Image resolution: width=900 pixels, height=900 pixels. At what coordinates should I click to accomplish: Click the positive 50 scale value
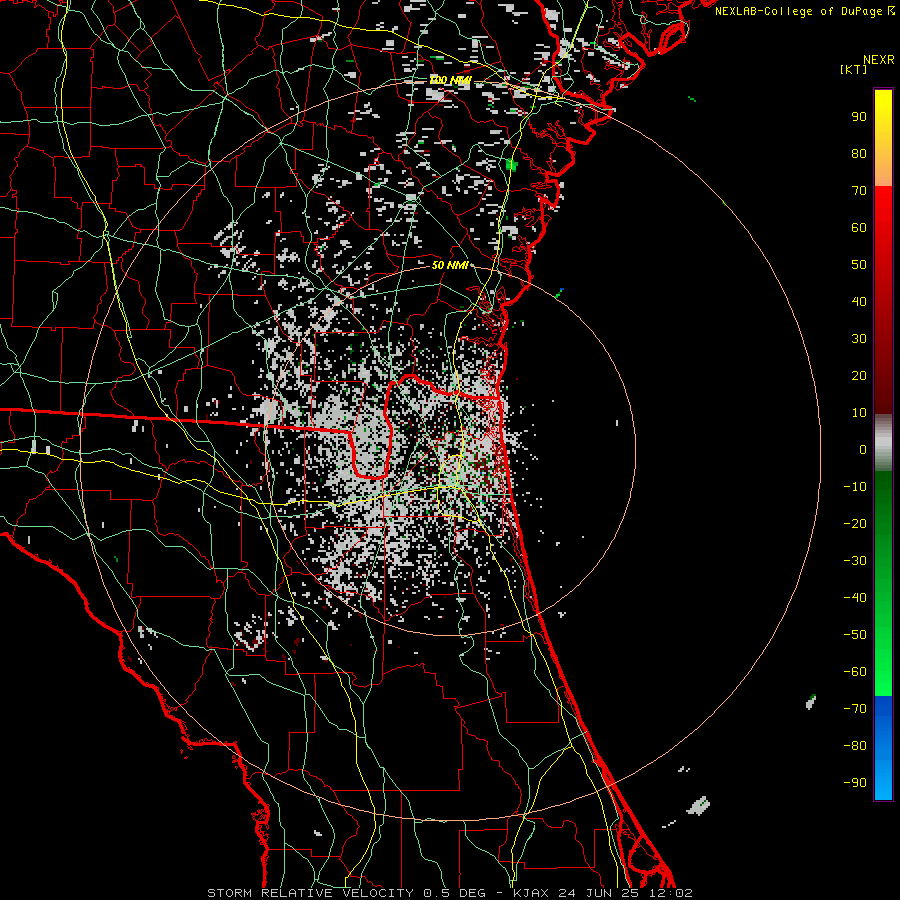coord(859,265)
